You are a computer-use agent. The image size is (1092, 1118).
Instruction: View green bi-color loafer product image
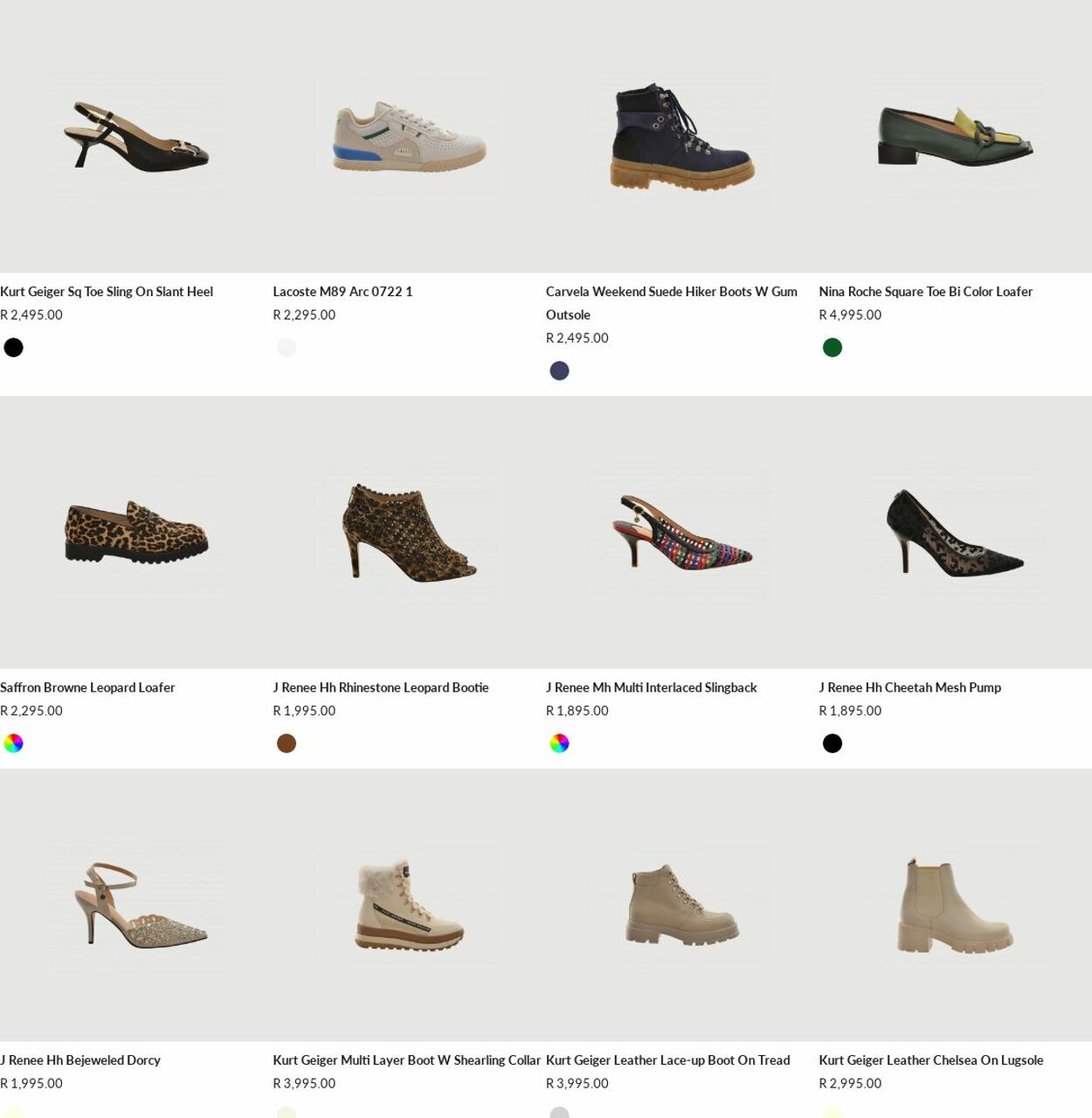955,136
